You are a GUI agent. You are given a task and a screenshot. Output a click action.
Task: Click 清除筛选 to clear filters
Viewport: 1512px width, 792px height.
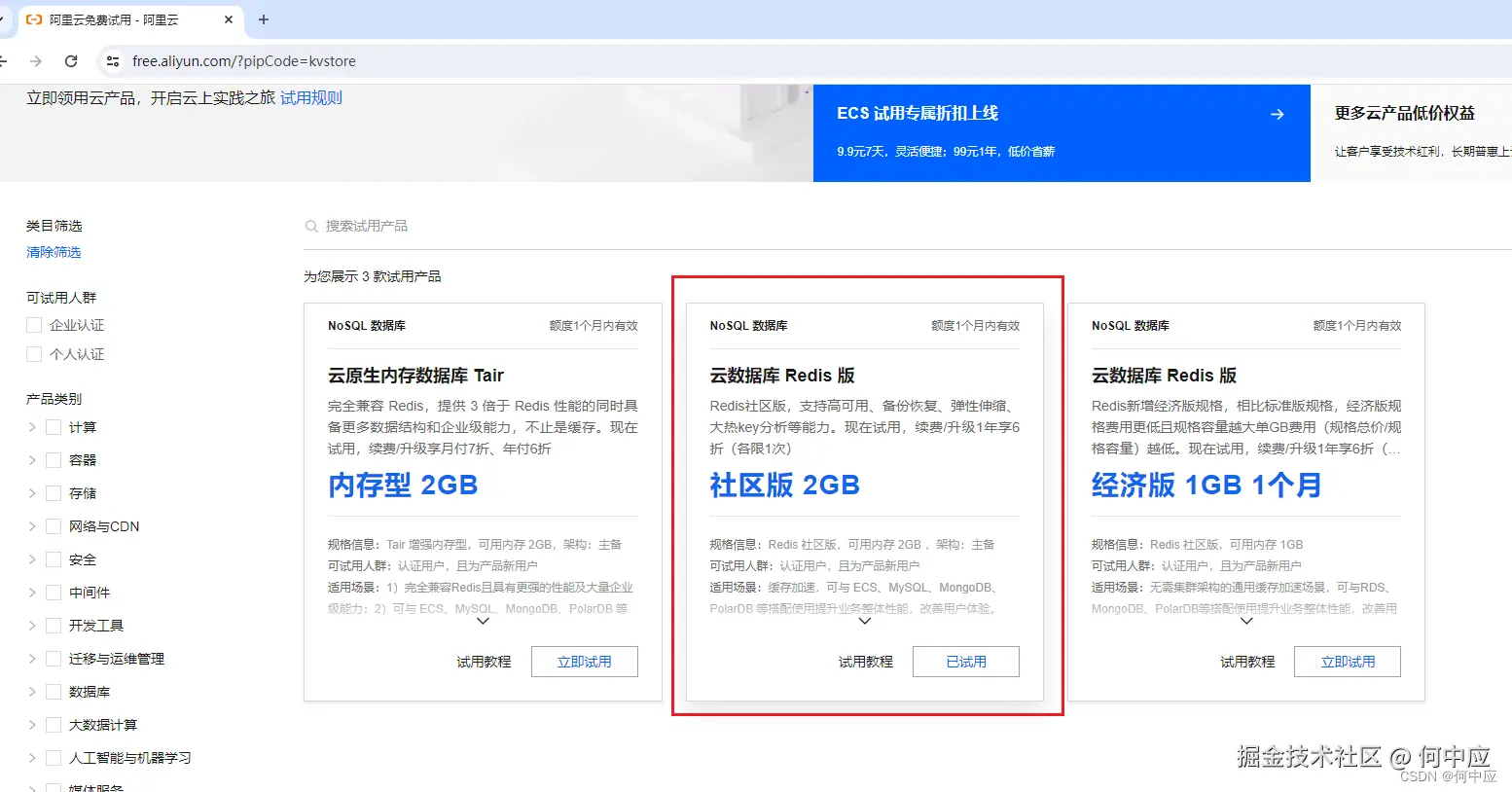[53, 252]
